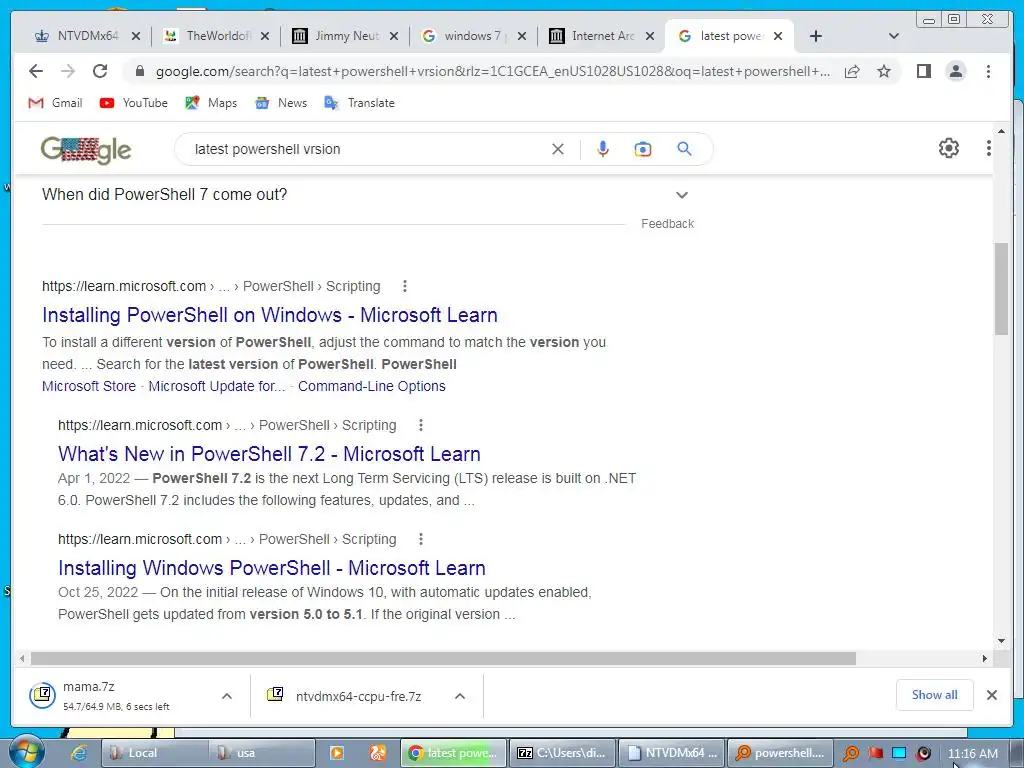
Task: Open options for Installing Windows PowerShell result
Action: pos(421,539)
